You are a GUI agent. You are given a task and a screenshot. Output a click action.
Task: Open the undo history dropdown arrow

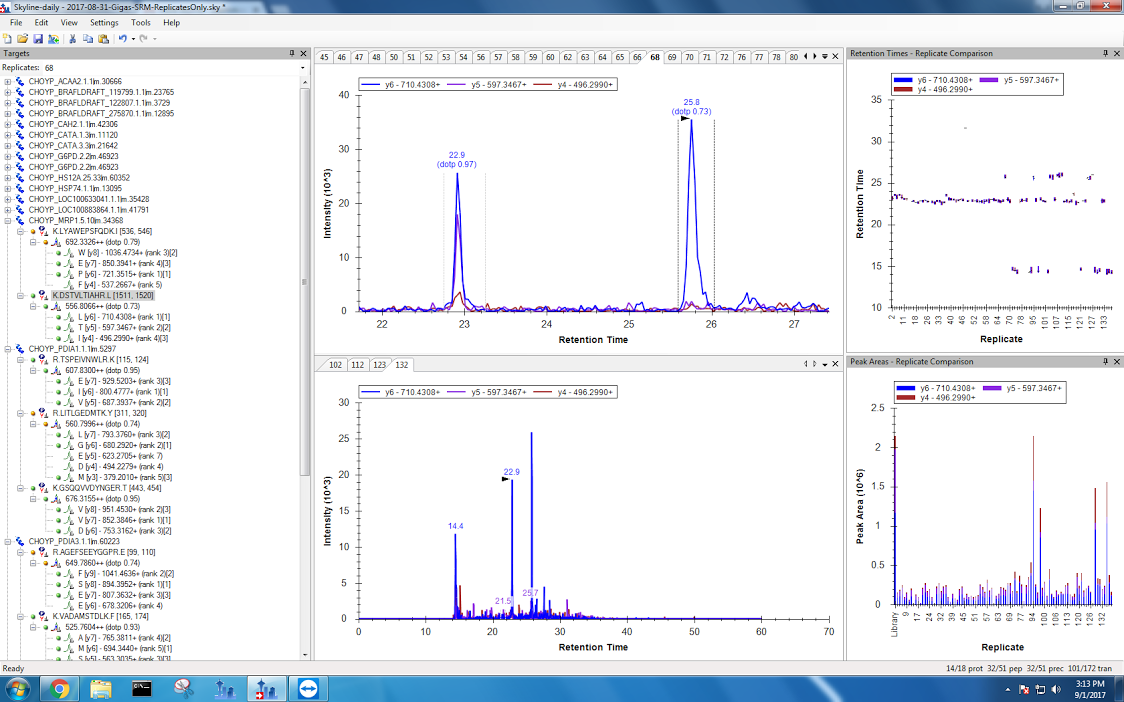[132, 38]
